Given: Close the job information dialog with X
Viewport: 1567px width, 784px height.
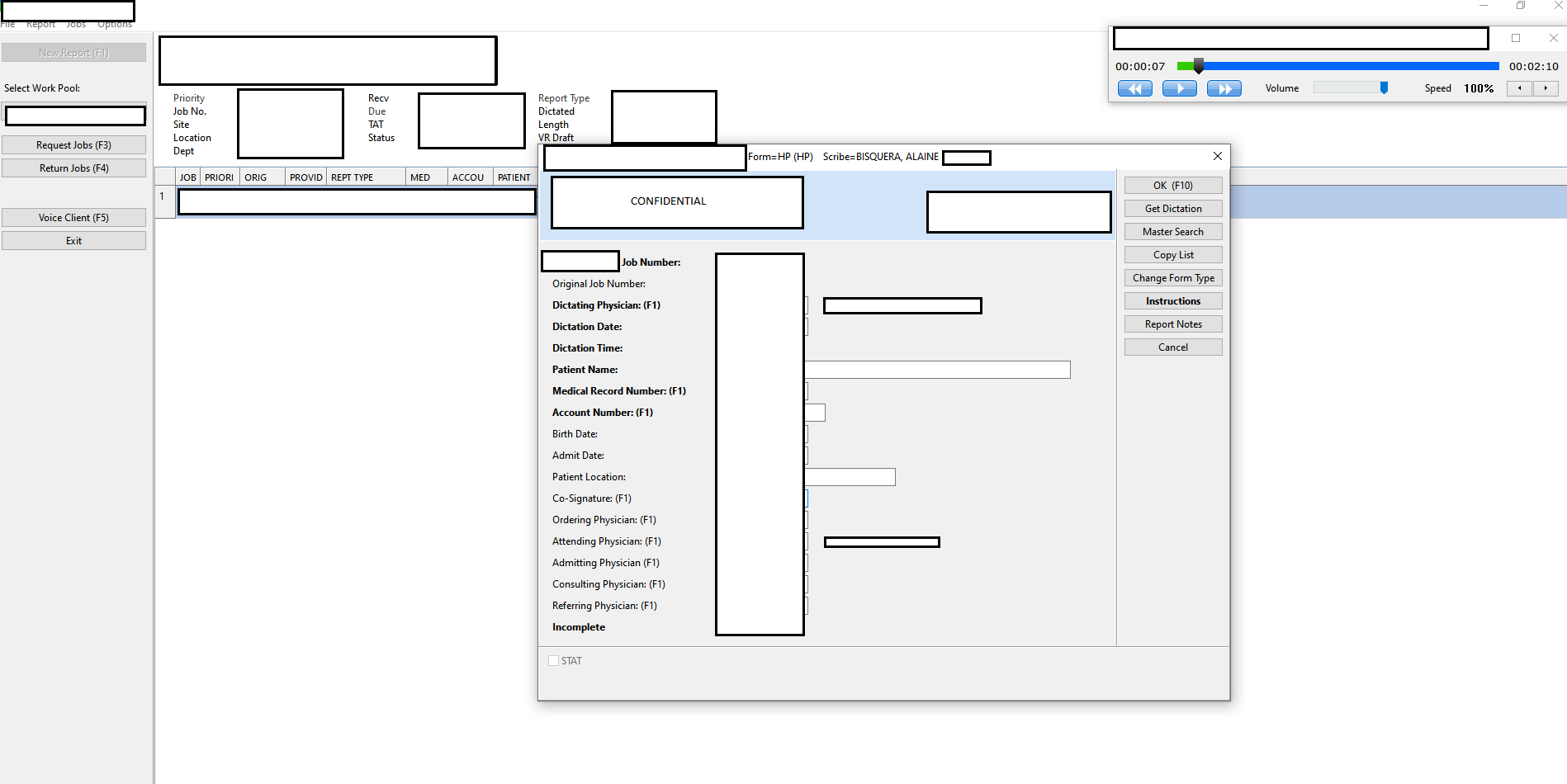Looking at the screenshot, I should click(x=1217, y=156).
